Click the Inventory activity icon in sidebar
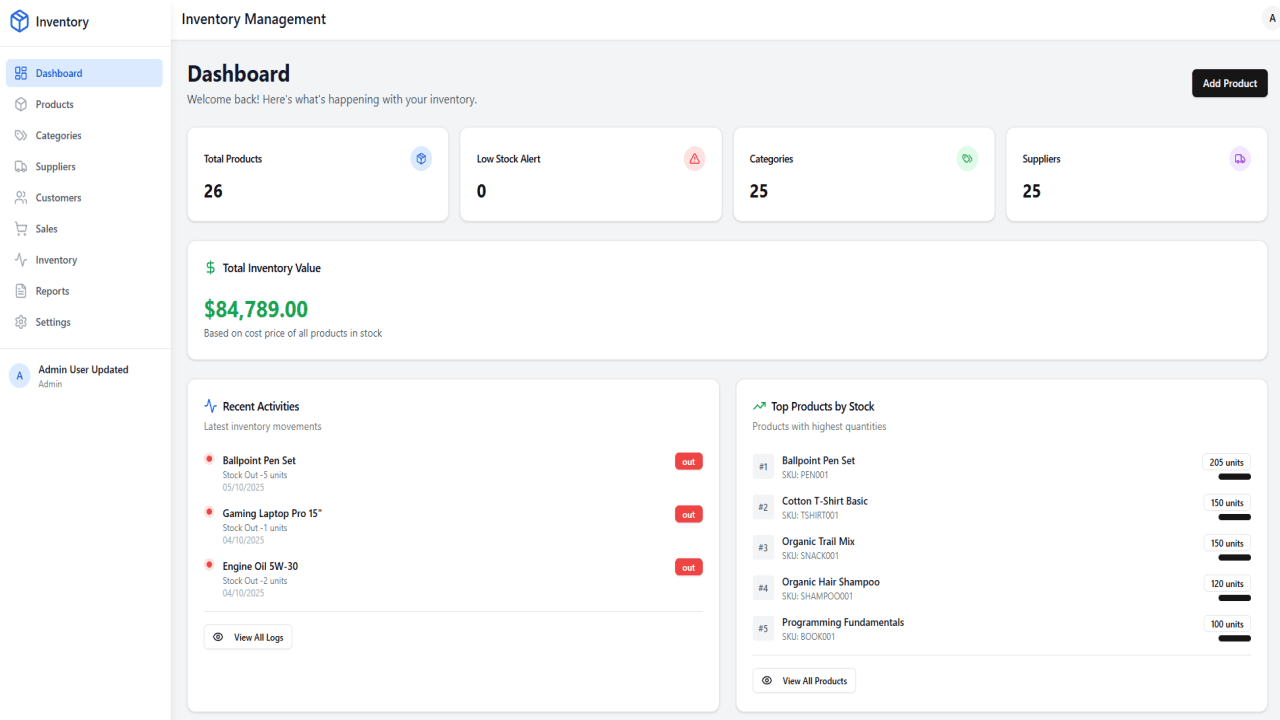This screenshot has height=720, width=1280. coord(21,259)
